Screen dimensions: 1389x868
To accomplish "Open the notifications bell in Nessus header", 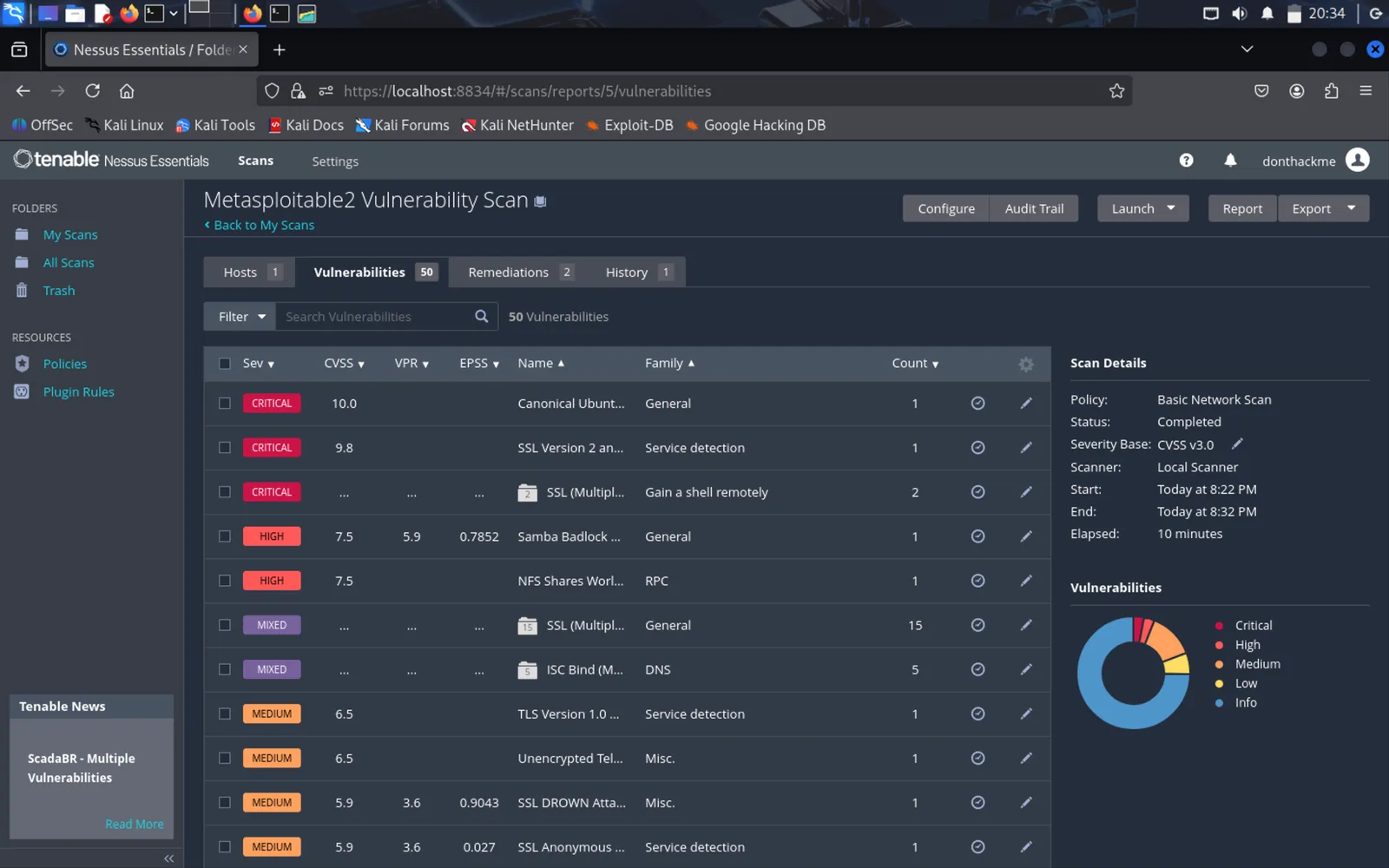I will (x=1230, y=161).
